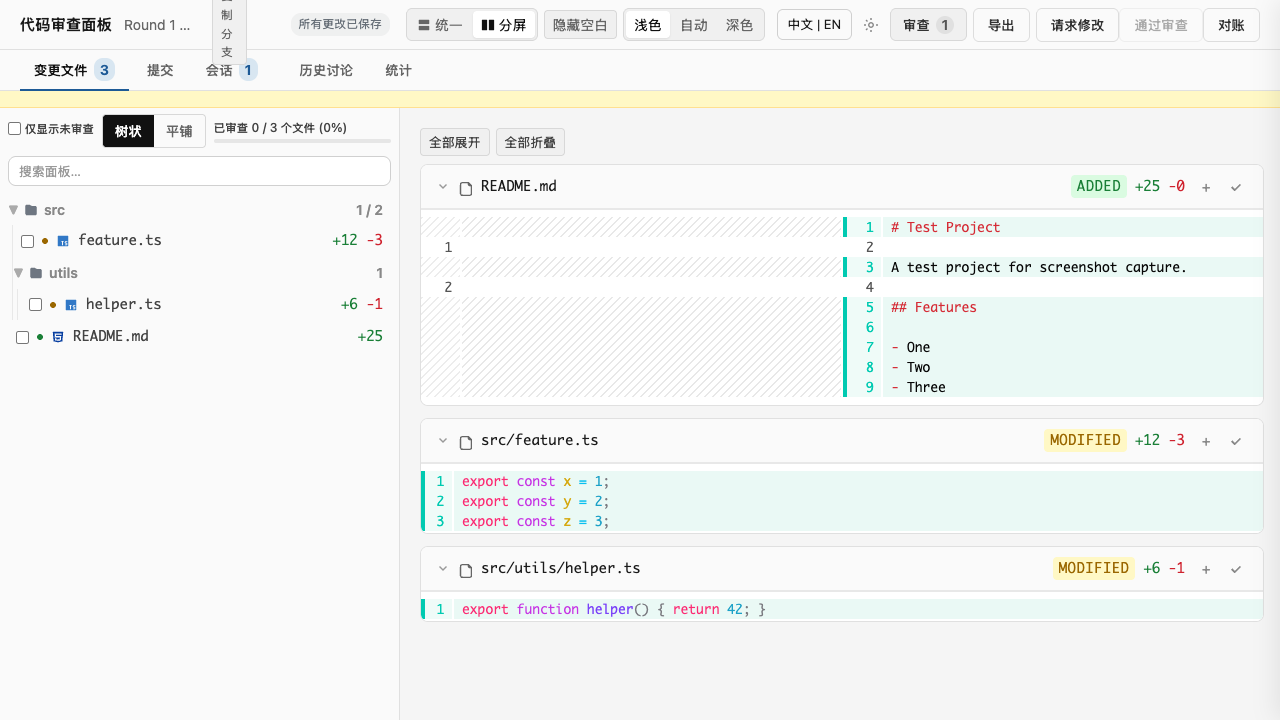This screenshot has height=720, width=1280.
Task: Mark README.md reviewed with checkmark icon
Action: point(1236,187)
